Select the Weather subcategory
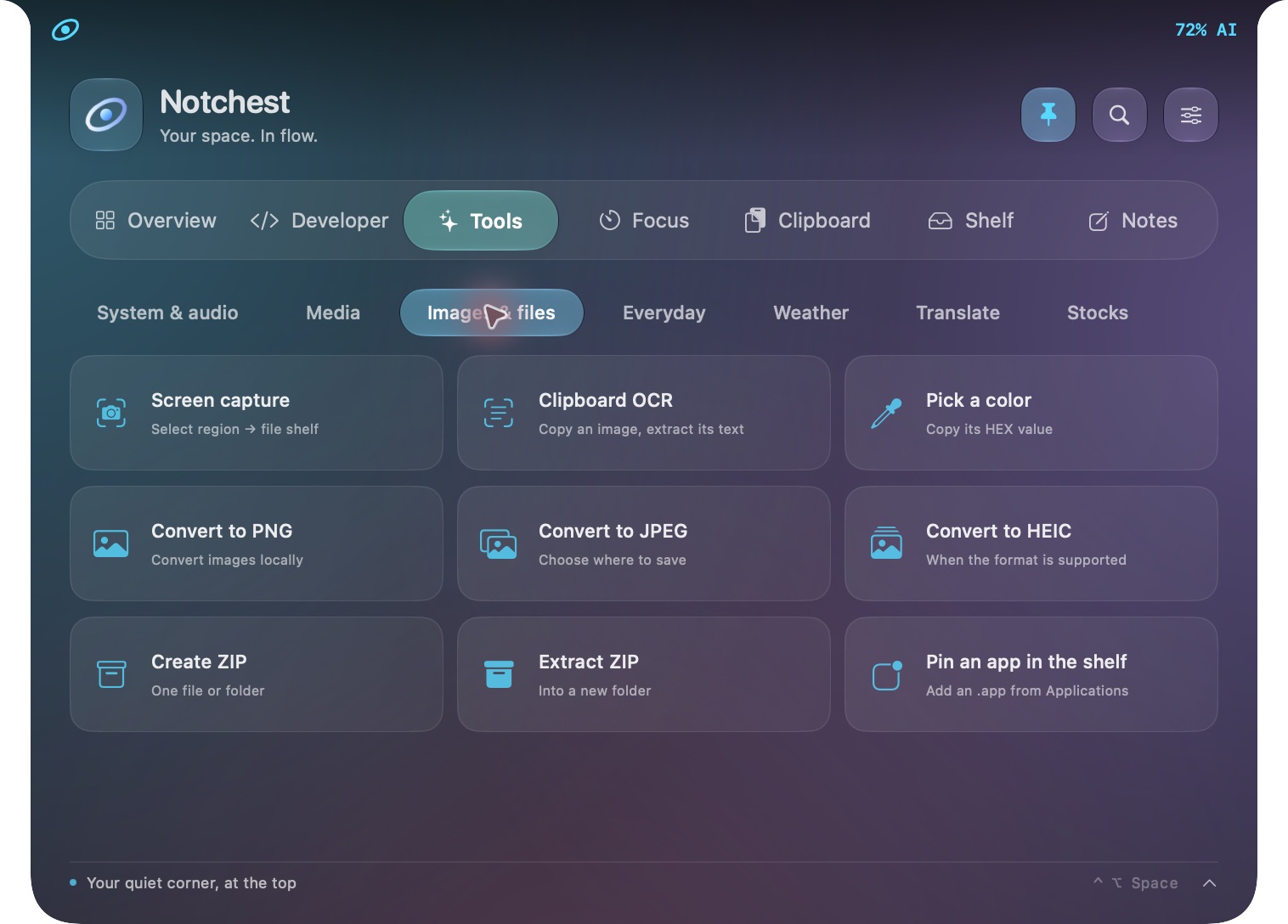This screenshot has height=924, width=1288. (x=811, y=313)
